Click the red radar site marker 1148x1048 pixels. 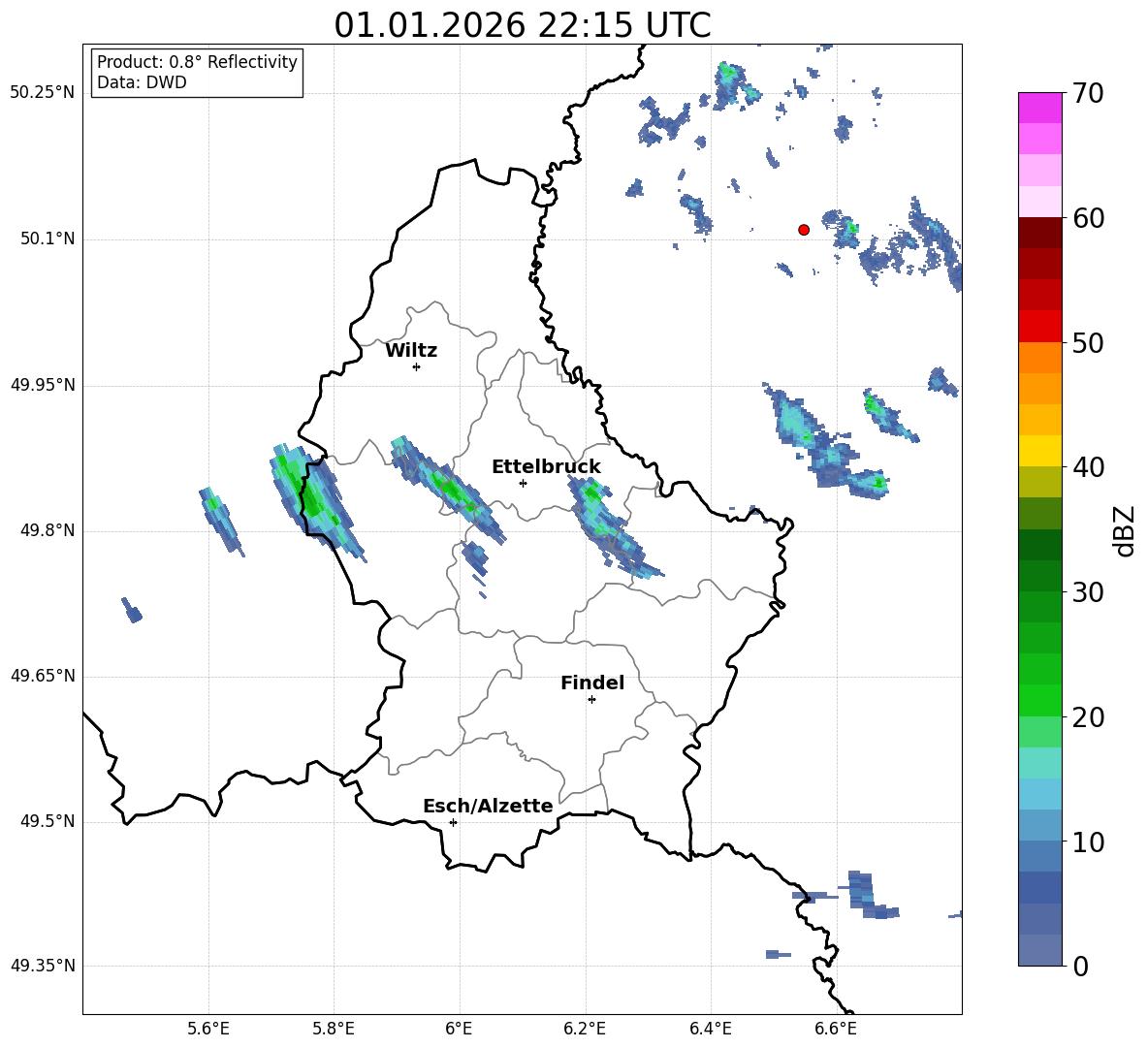[804, 230]
